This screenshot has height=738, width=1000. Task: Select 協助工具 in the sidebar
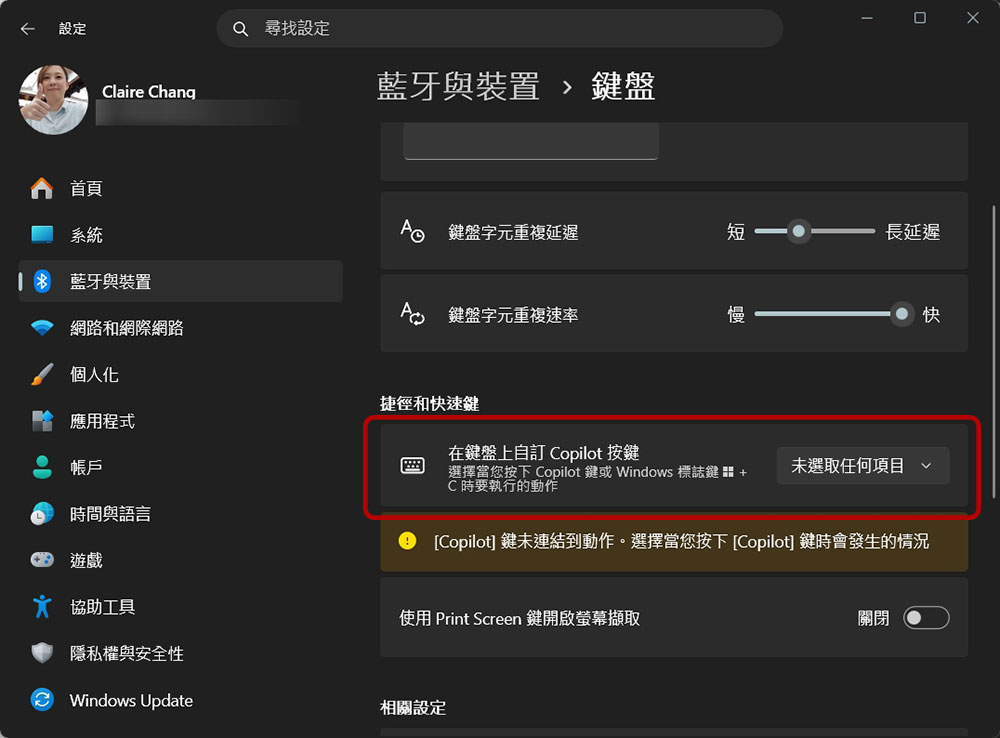click(x=180, y=607)
